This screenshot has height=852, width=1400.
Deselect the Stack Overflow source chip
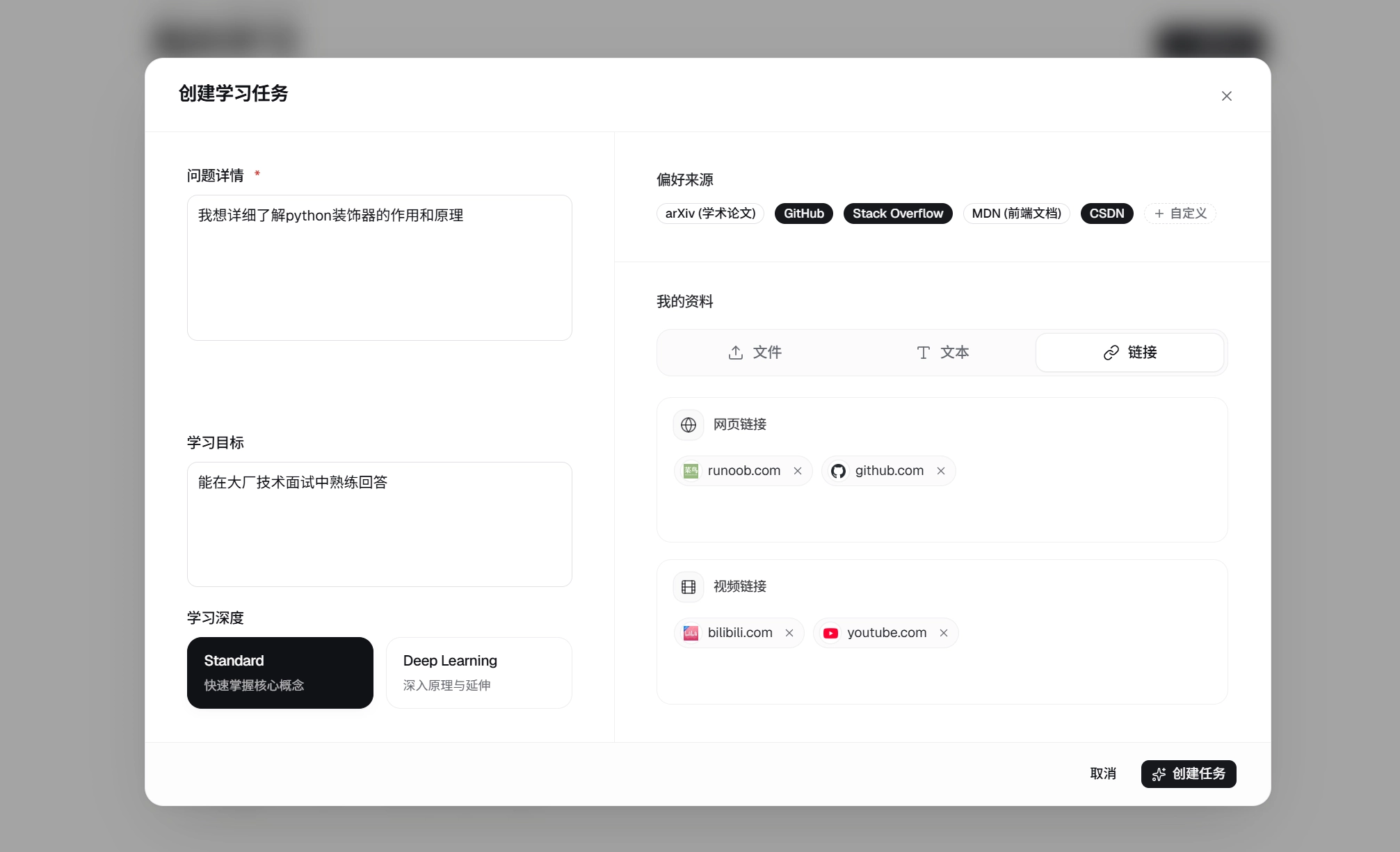coord(898,214)
